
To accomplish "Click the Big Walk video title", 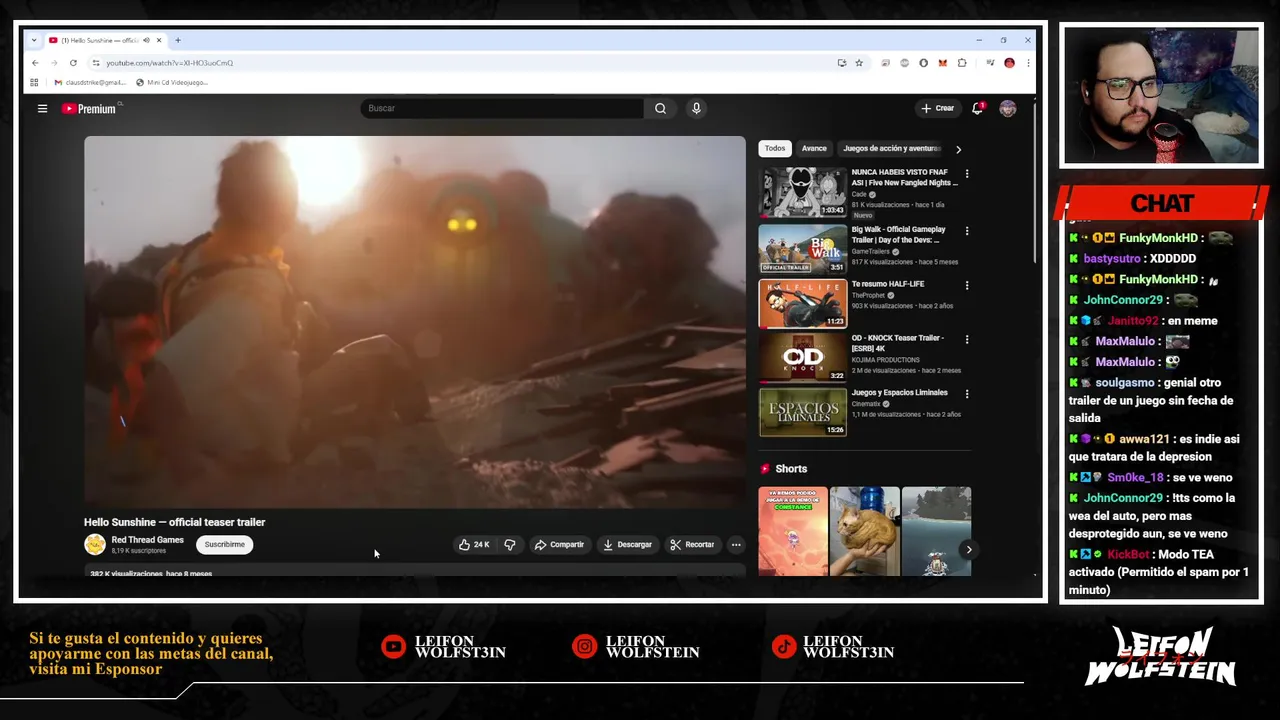I will pos(898,235).
